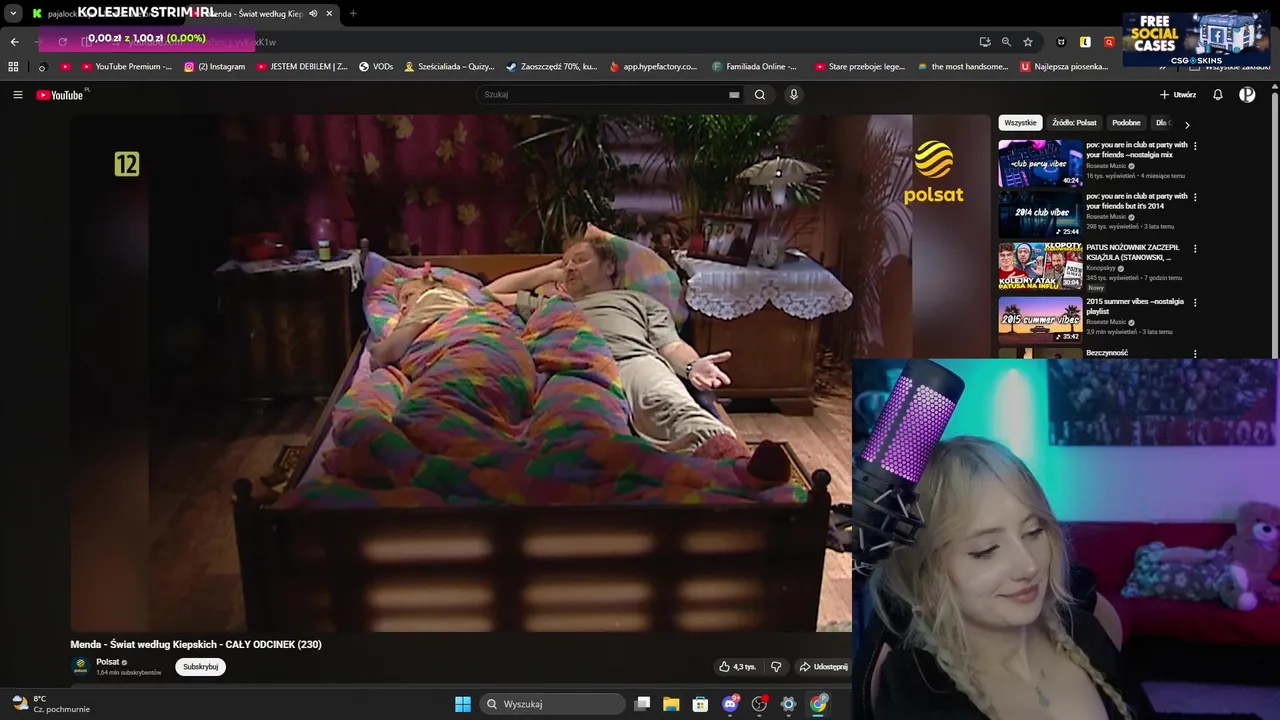Close the Menda - Świat według Kiepskich tab
Image resolution: width=1280 pixels, height=720 pixels.
pyautogui.click(x=329, y=14)
